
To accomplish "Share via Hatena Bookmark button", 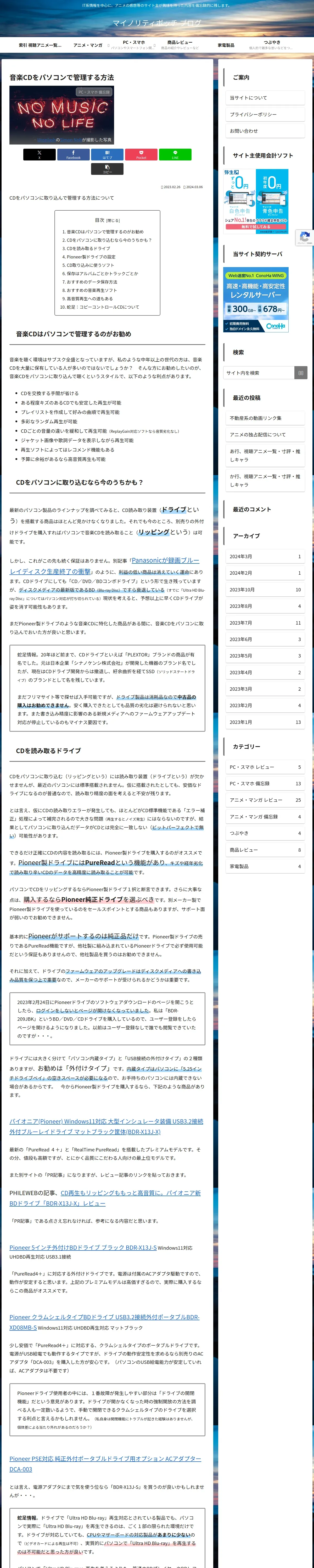I will 107,155.
